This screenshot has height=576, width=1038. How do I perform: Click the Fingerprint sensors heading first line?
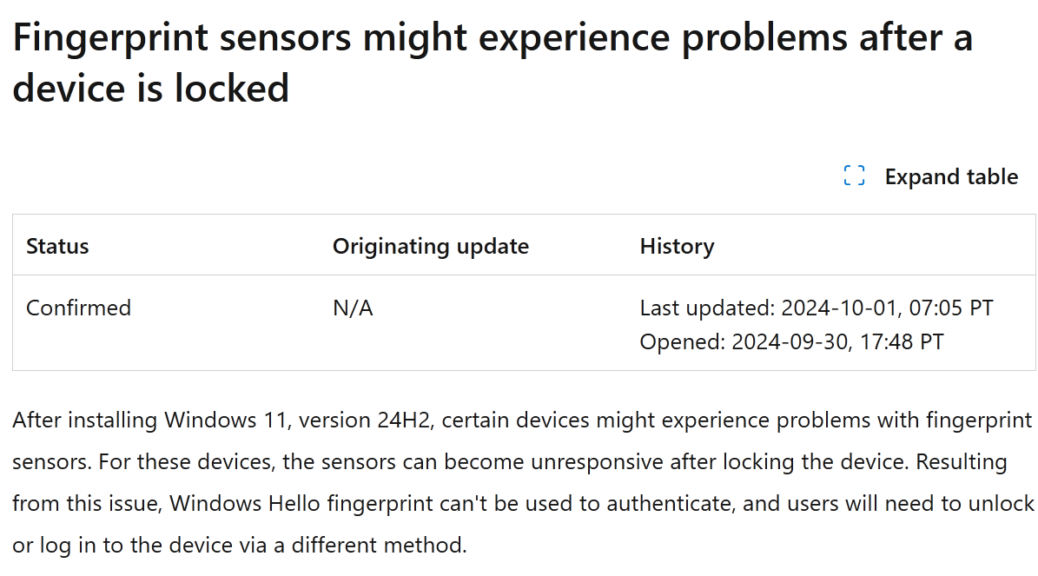(493, 37)
